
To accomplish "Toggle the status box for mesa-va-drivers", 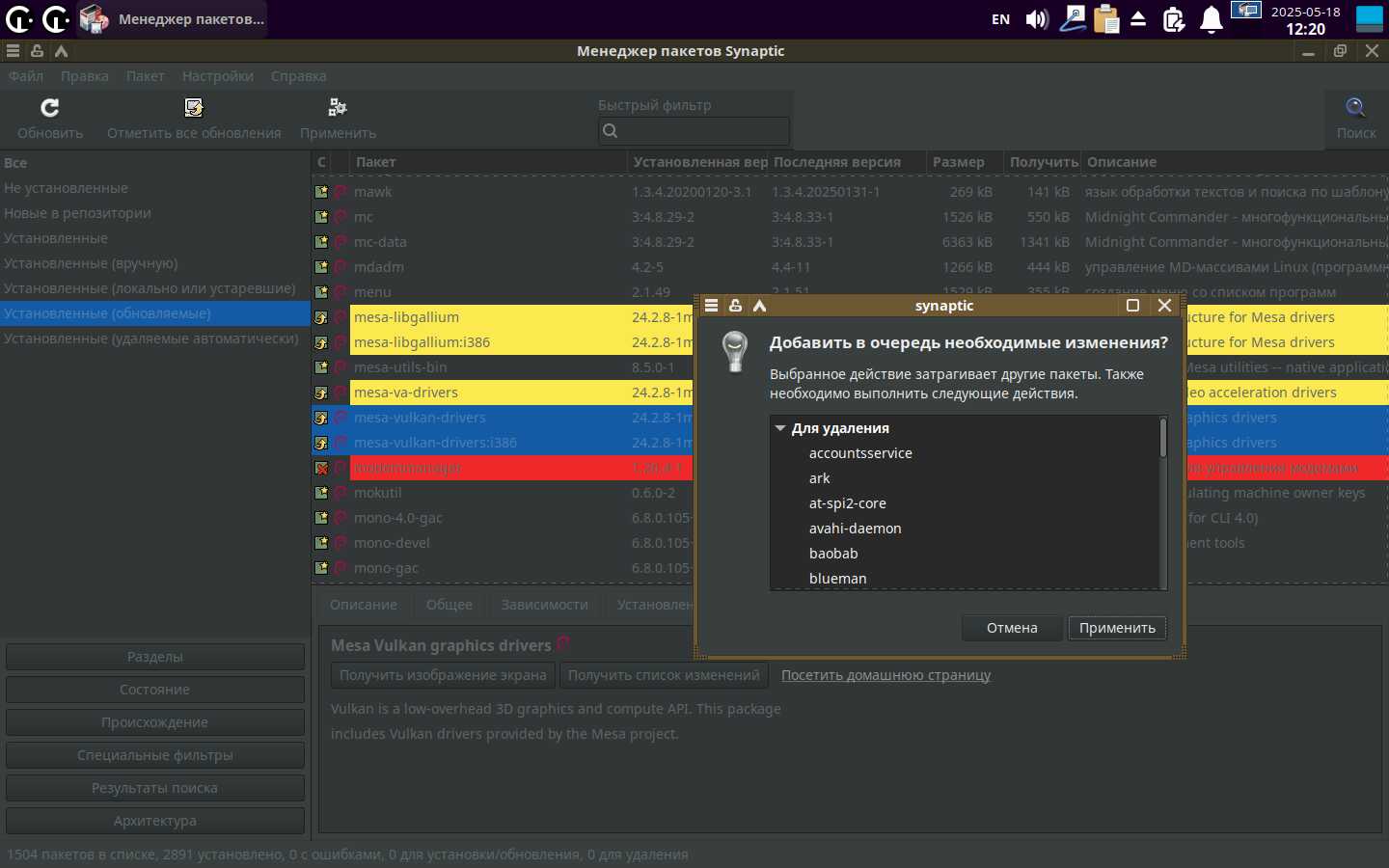I will (x=321, y=393).
